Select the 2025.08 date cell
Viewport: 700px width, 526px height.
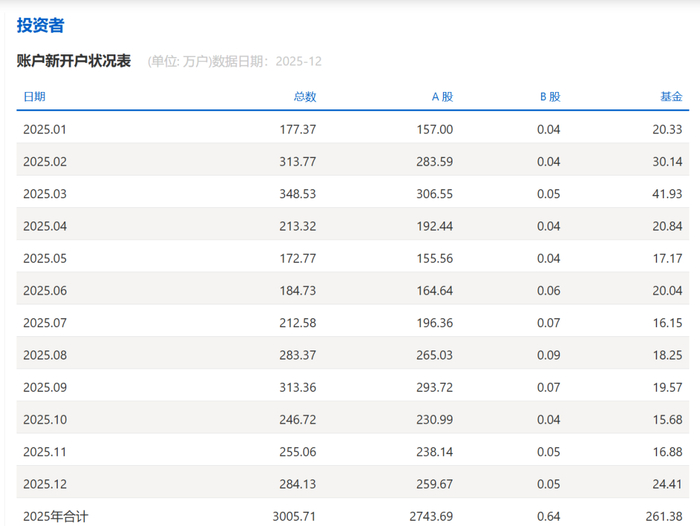point(45,355)
